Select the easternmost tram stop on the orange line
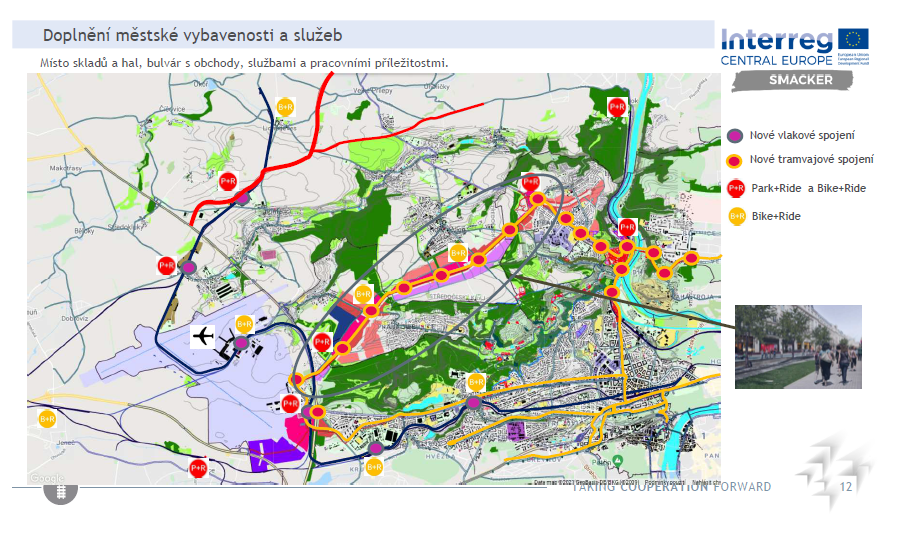Image resolution: width=920 pixels, height=538 pixels. (x=692, y=258)
